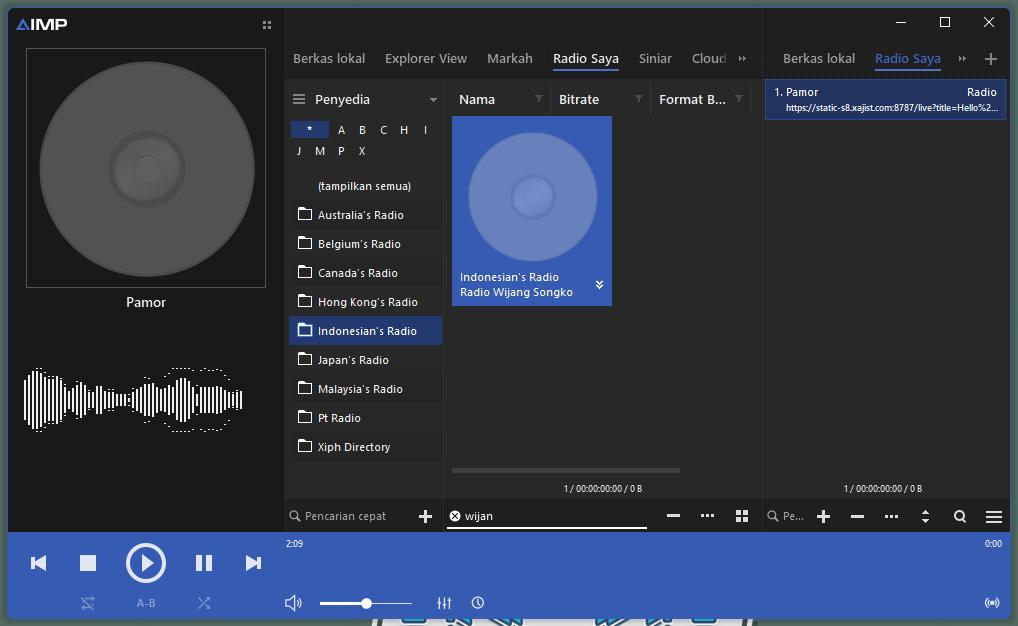Image resolution: width=1018 pixels, height=626 pixels.
Task: Select the asterisk alphabet filter
Action: (310, 130)
